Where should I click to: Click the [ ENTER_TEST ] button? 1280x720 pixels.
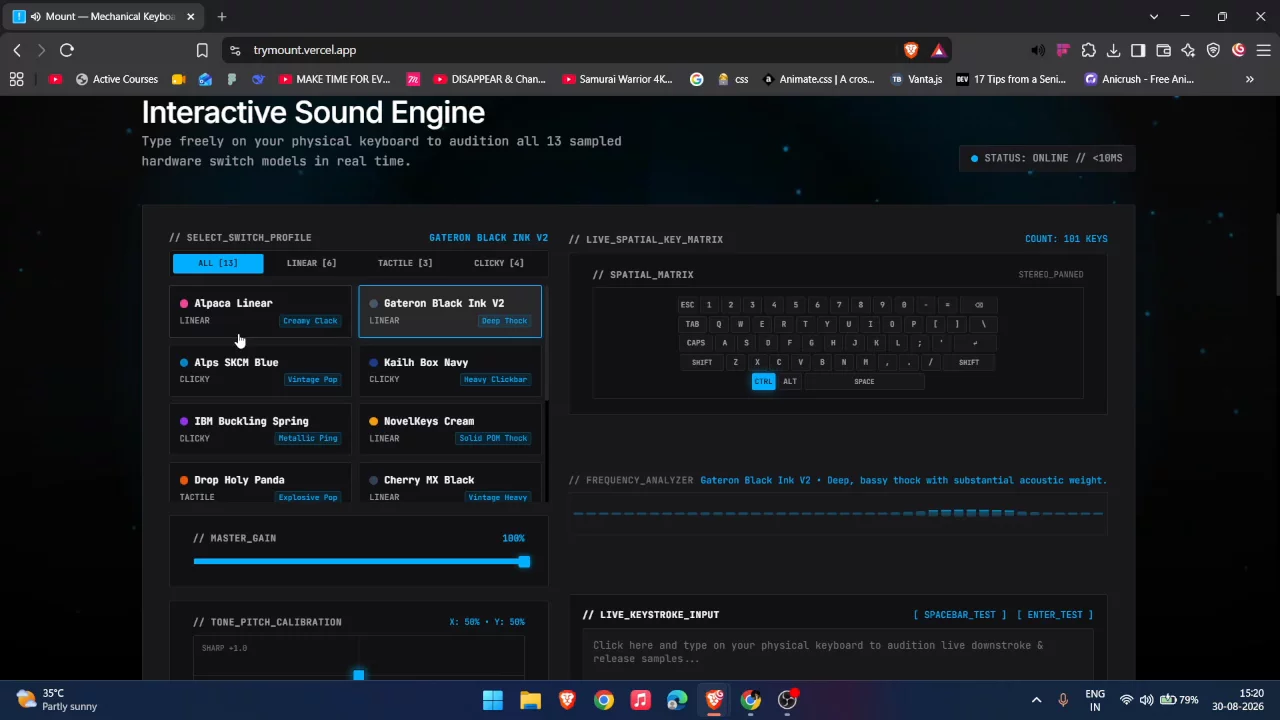click(1055, 615)
